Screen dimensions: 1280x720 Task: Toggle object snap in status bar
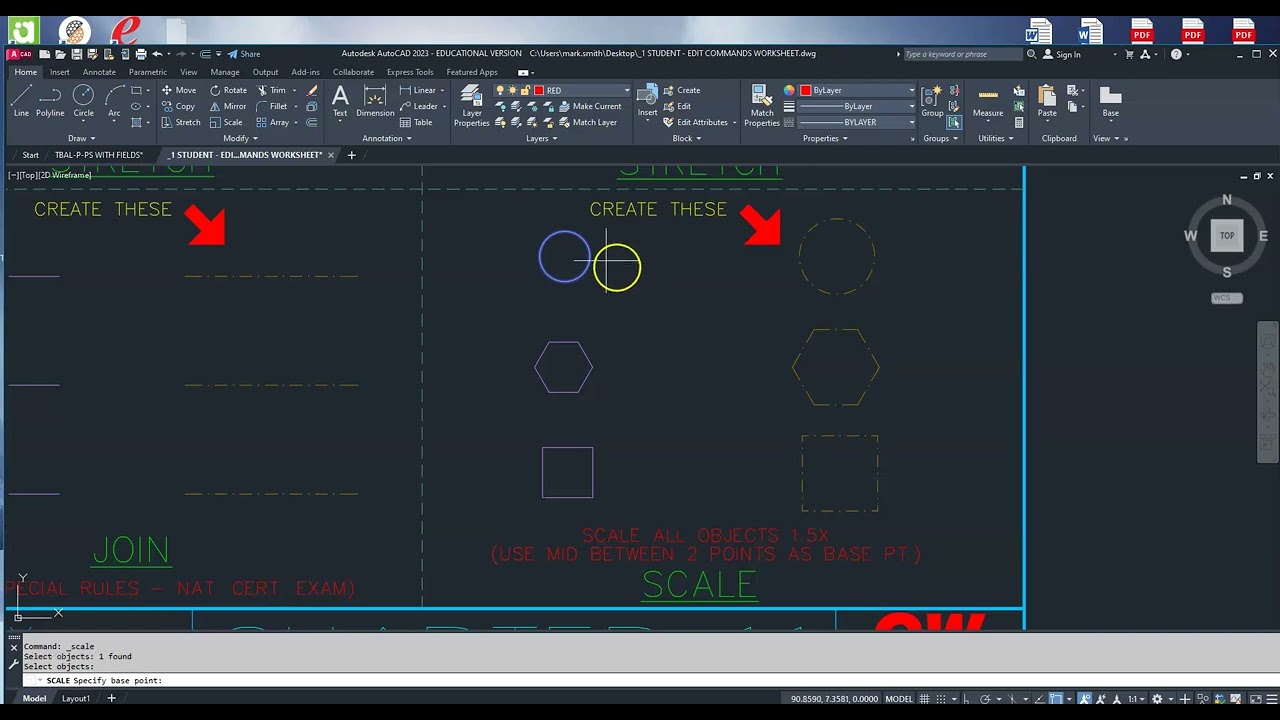[1056, 699]
